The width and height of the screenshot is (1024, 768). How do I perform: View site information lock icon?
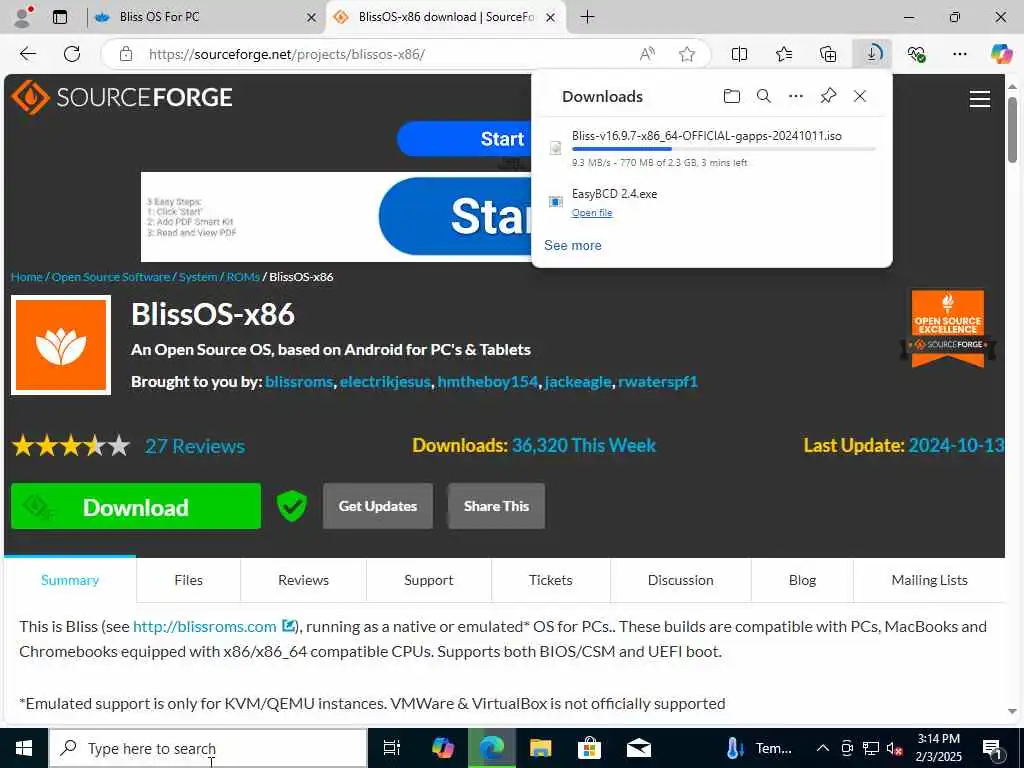pyautogui.click(x=126, y=54)
